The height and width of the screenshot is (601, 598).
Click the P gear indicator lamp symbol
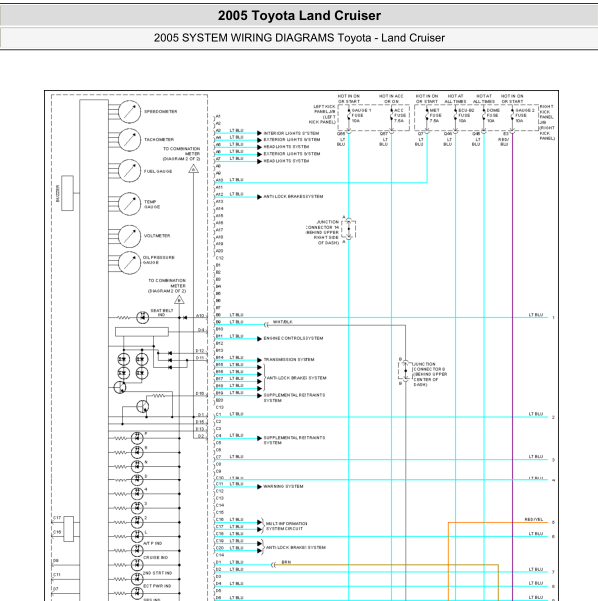137,438
